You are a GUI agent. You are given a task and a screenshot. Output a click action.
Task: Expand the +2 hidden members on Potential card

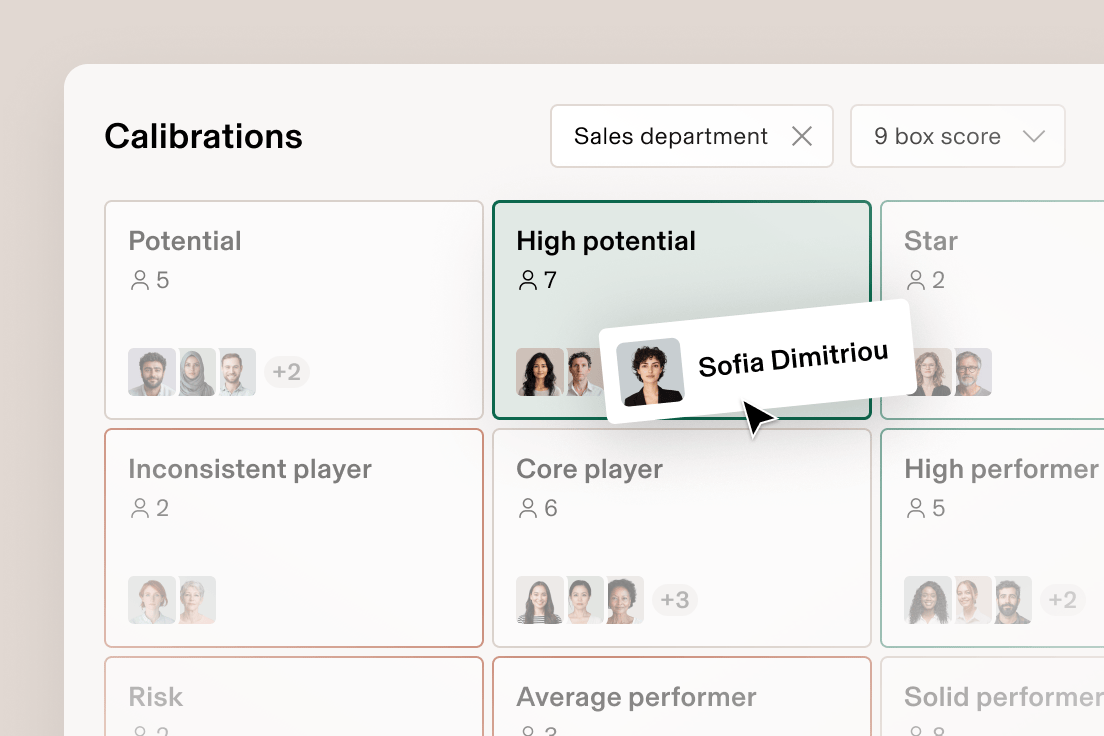tap(287, 372)
